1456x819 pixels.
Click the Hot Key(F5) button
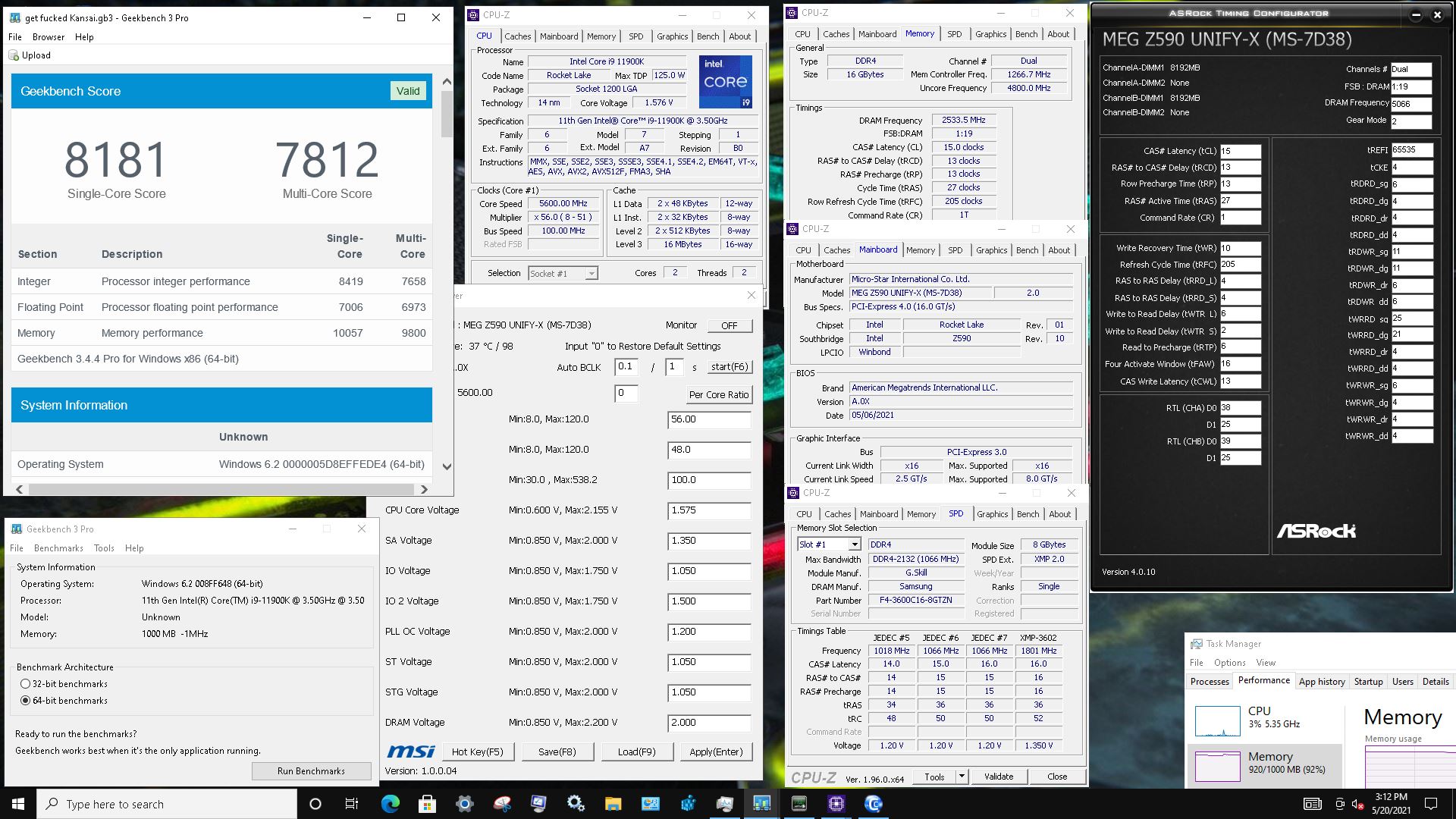478,752
